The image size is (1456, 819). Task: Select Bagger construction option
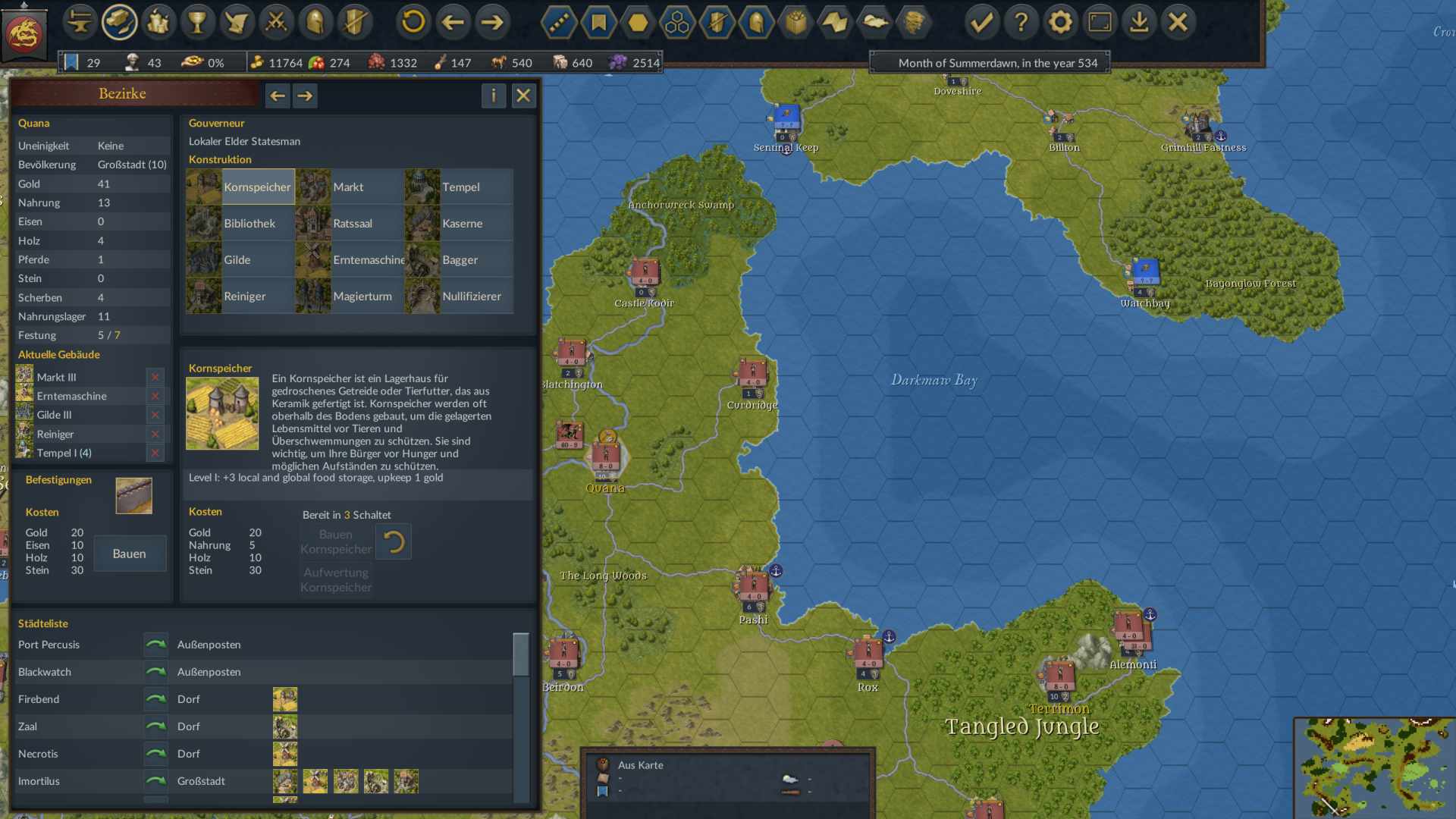(459, 259)
